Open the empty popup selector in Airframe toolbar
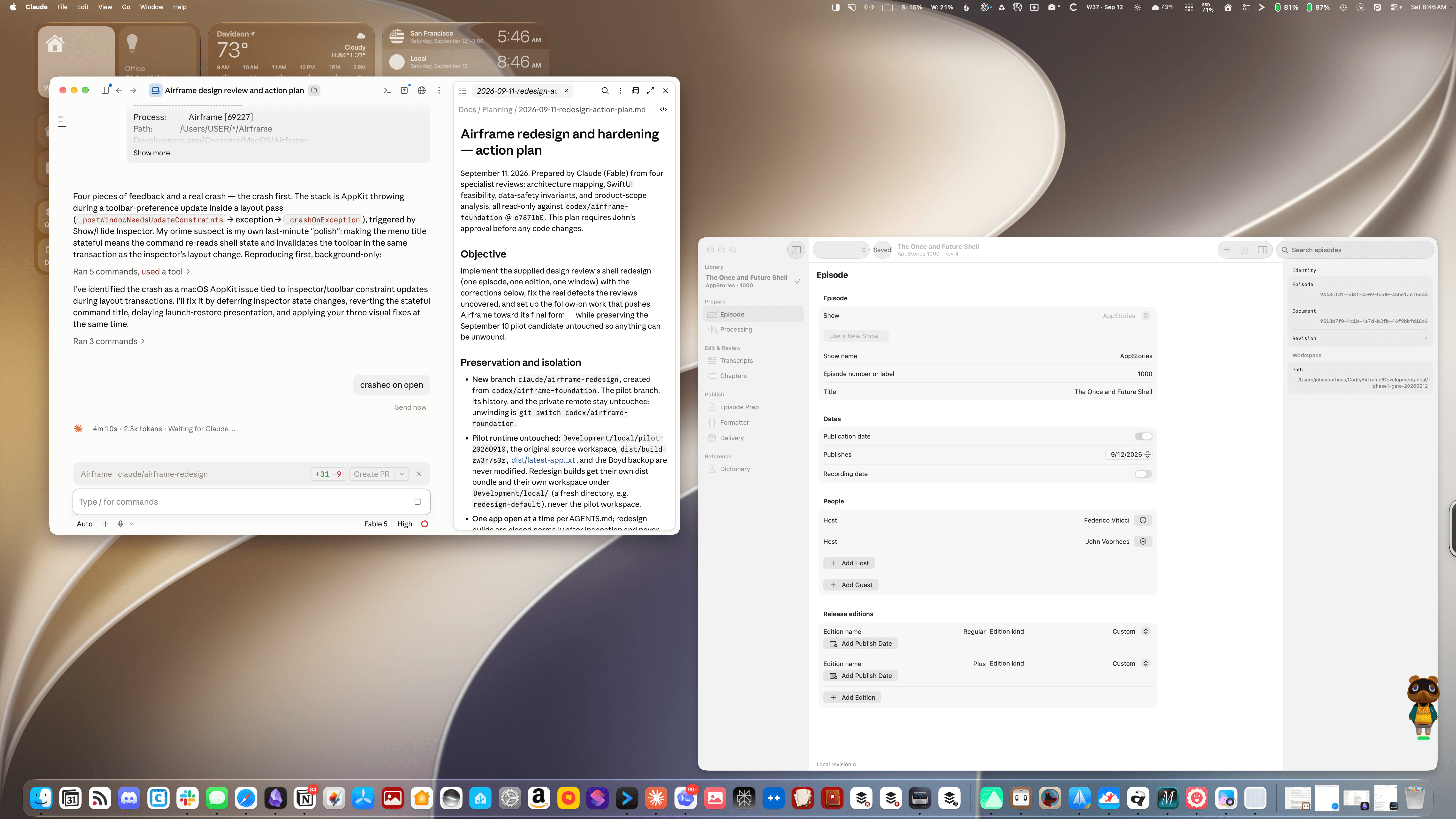The height and width of the screenshot is (819, 1456). coord(841,250)
